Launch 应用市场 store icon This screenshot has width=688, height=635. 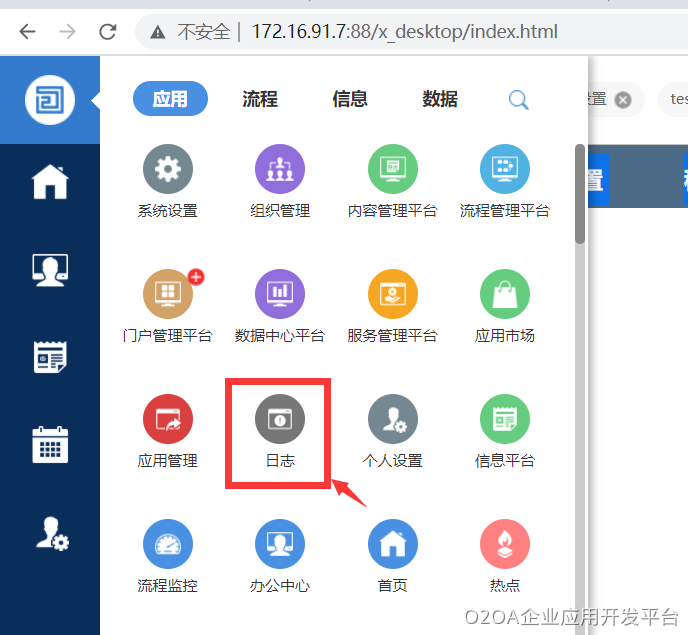coord(504,295)
